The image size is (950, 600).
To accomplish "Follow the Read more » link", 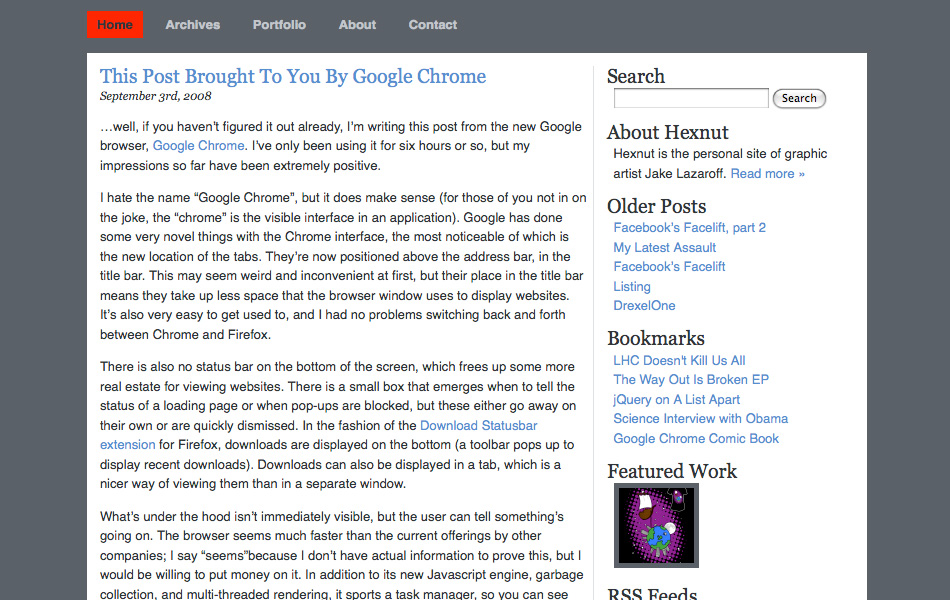I will click(768, 174).
